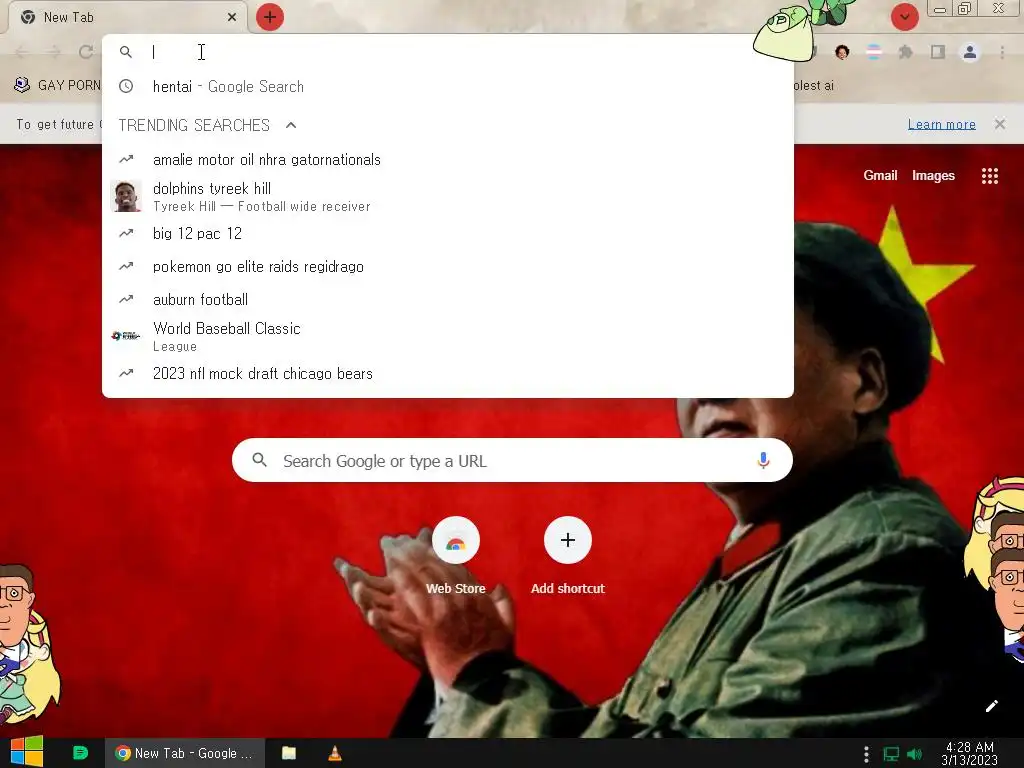This screenshot has width=1024, height=768.
Task: Click Tyreek Hill's thumbnail photo
Action: click(127, 197)
